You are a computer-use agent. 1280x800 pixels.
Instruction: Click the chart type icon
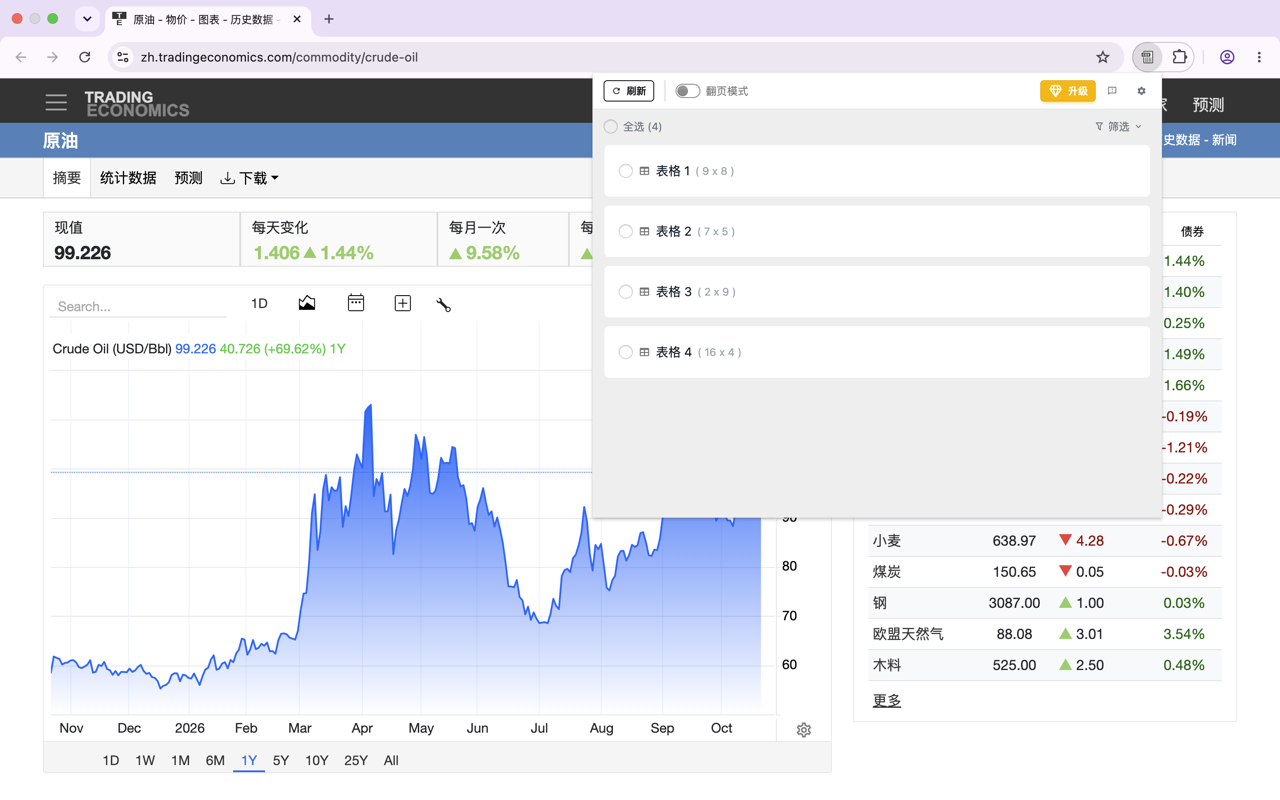click(307, 303)
